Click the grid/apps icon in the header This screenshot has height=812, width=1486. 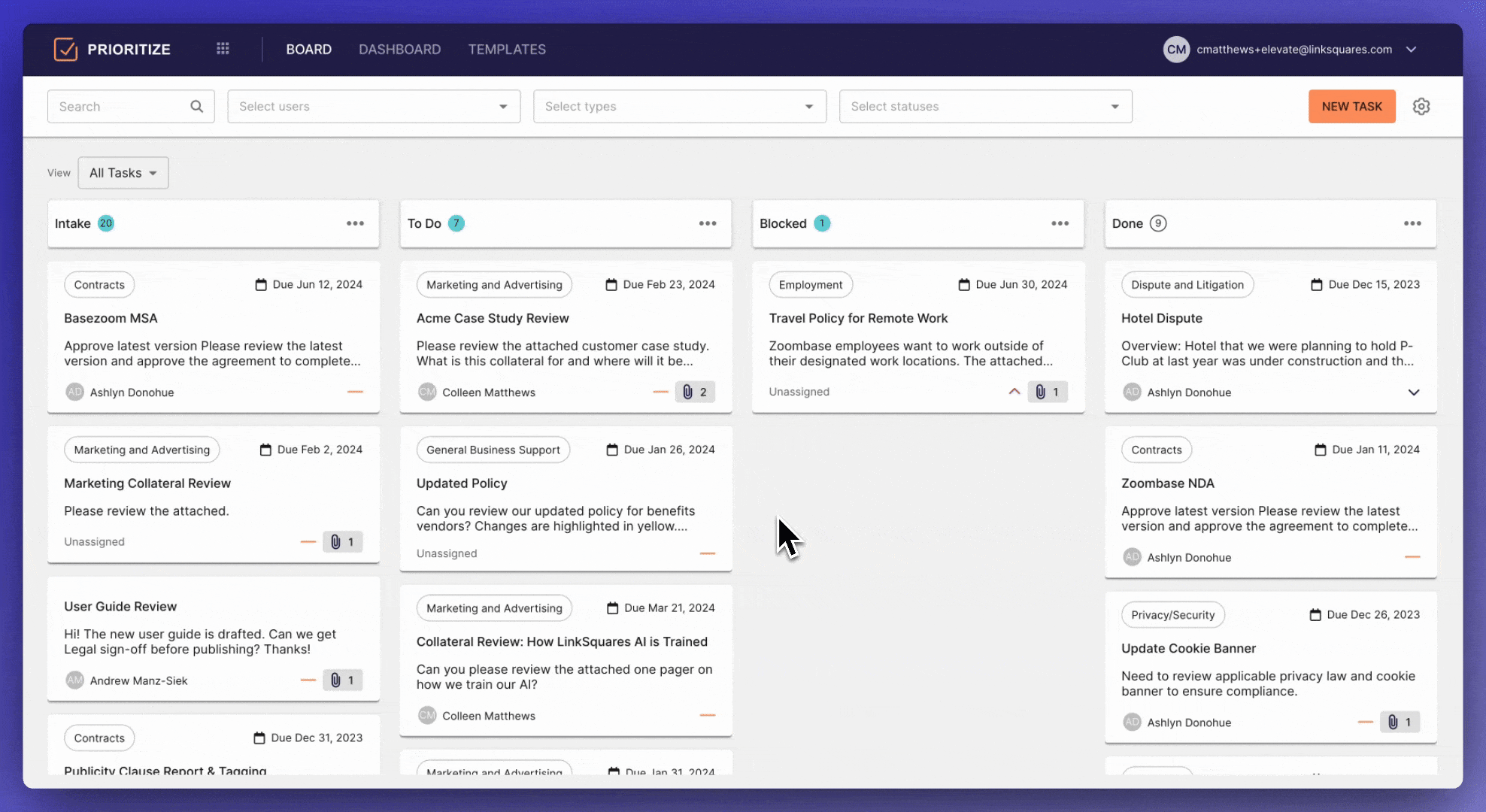222,49
